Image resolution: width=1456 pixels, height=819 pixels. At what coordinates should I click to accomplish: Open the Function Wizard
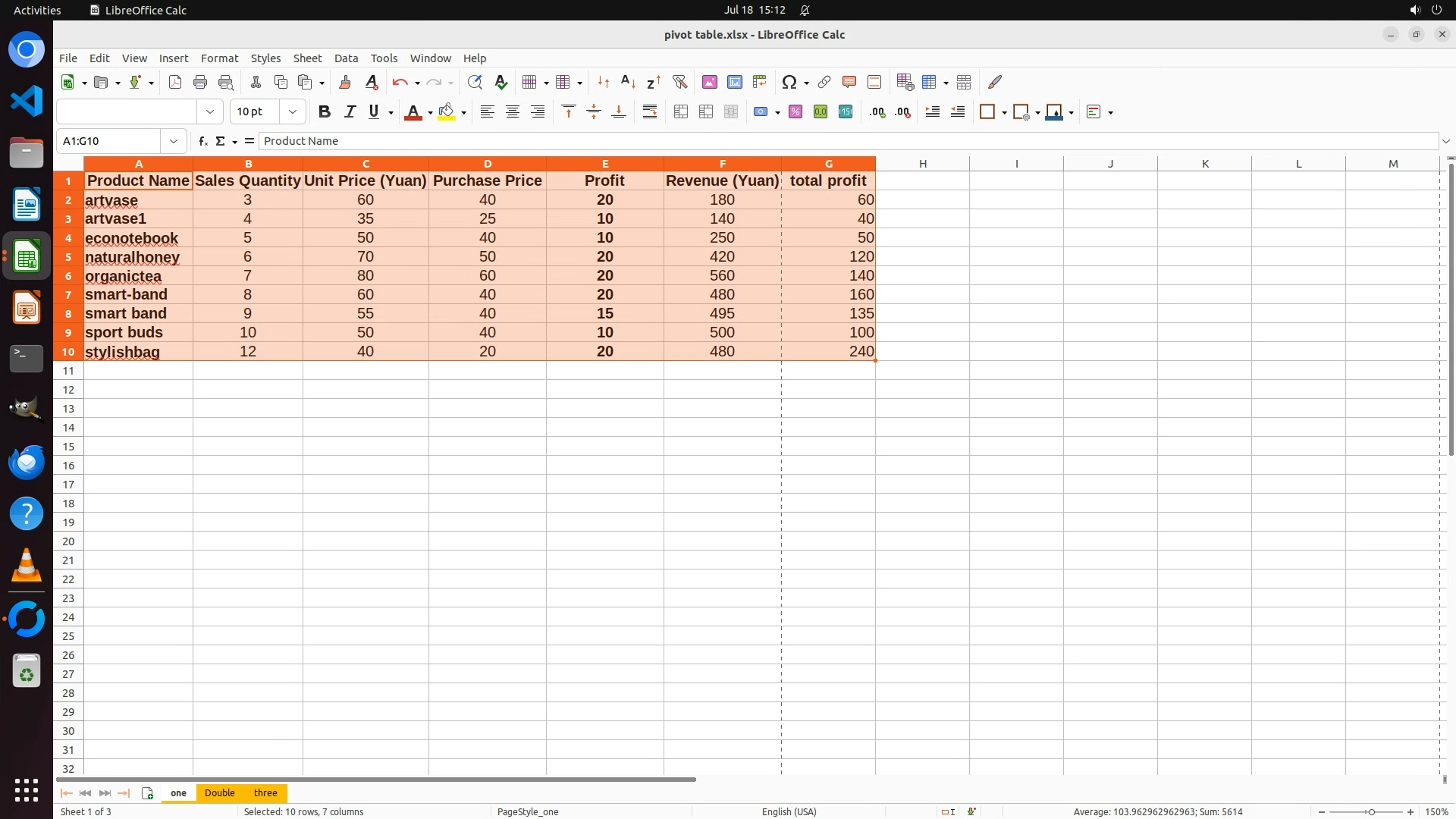tap(202, 141)
